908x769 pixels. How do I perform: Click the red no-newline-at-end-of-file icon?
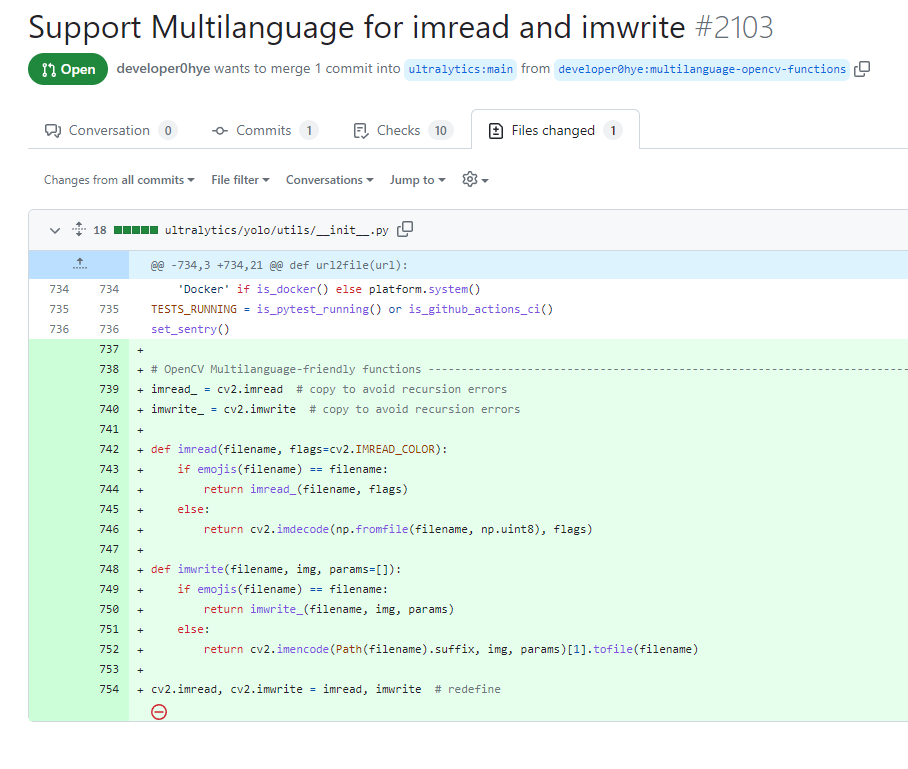pyautogui.click(x=159, y=712)
